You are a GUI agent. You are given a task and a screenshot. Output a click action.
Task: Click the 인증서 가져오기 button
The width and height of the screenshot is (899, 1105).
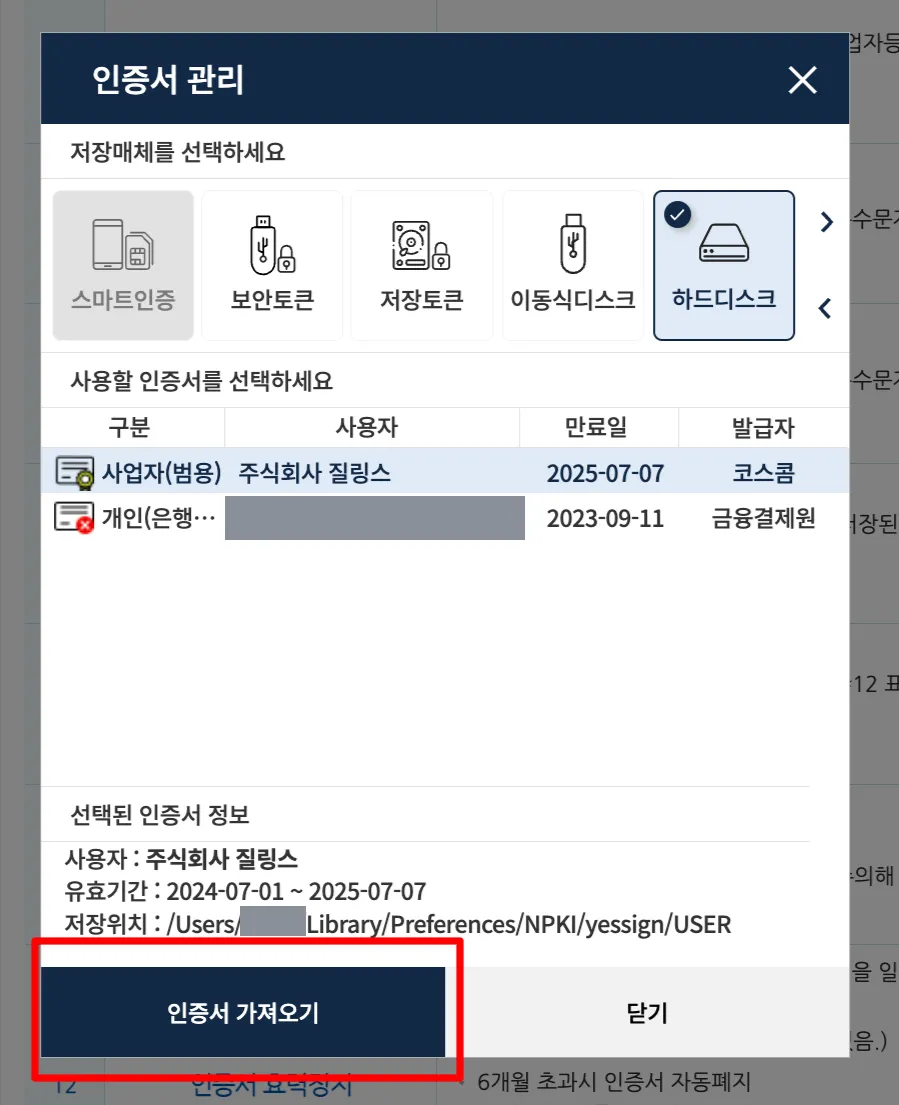pos(243,1012)
